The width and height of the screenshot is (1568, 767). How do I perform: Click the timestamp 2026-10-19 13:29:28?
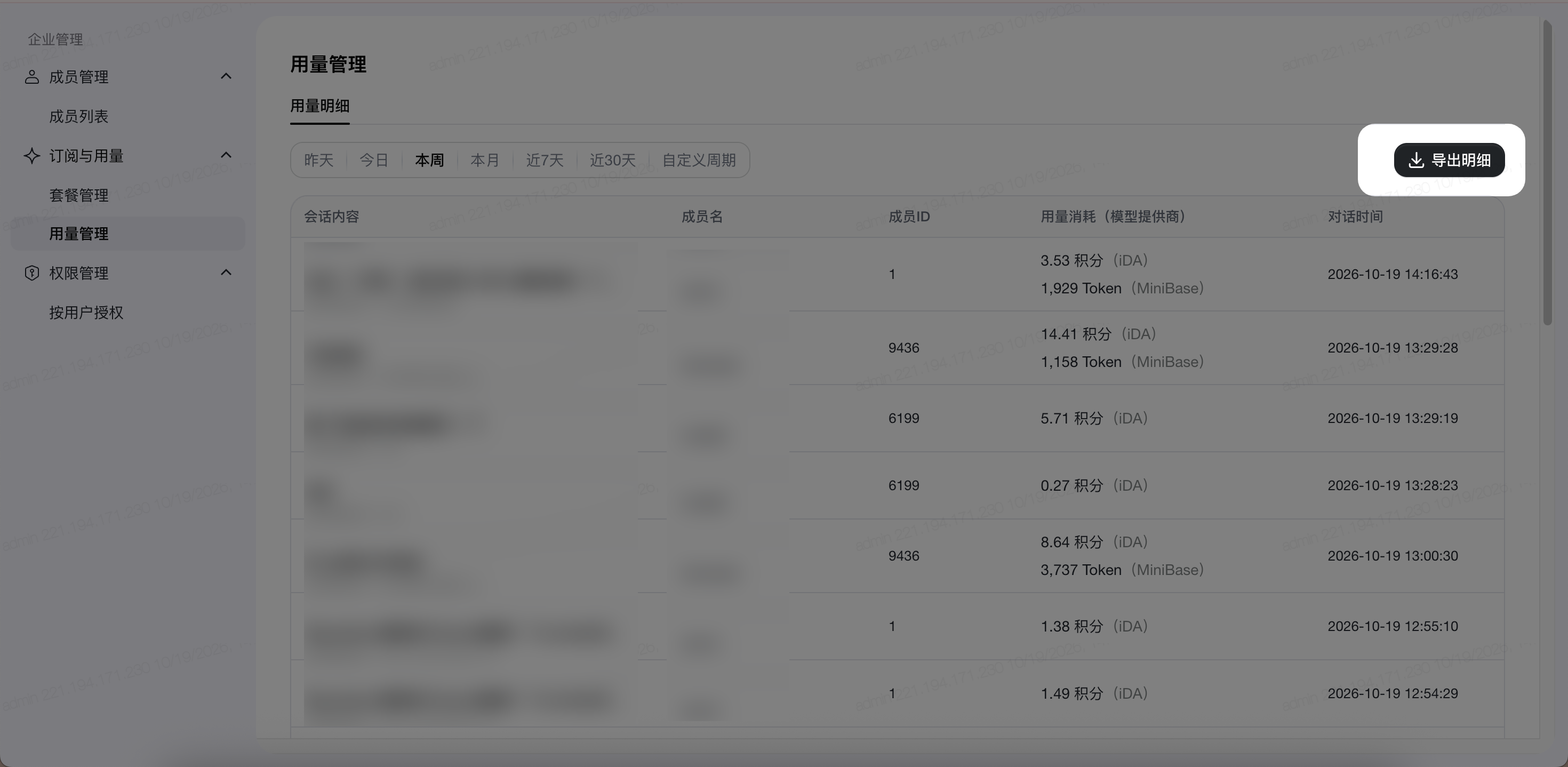pyautogui.click(x=1393, y=348)
